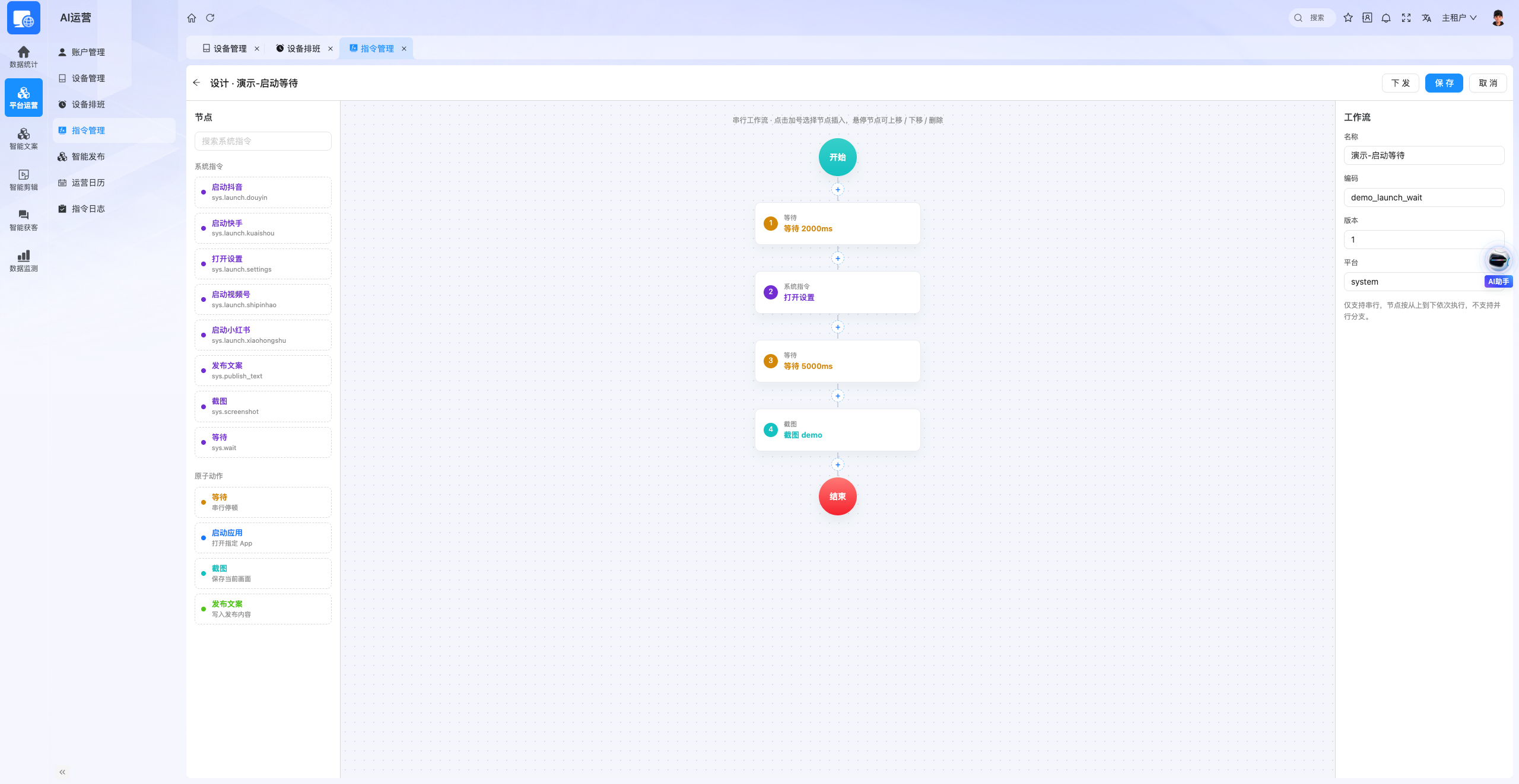Open 账户管理 in the side menu

(114, 52)
